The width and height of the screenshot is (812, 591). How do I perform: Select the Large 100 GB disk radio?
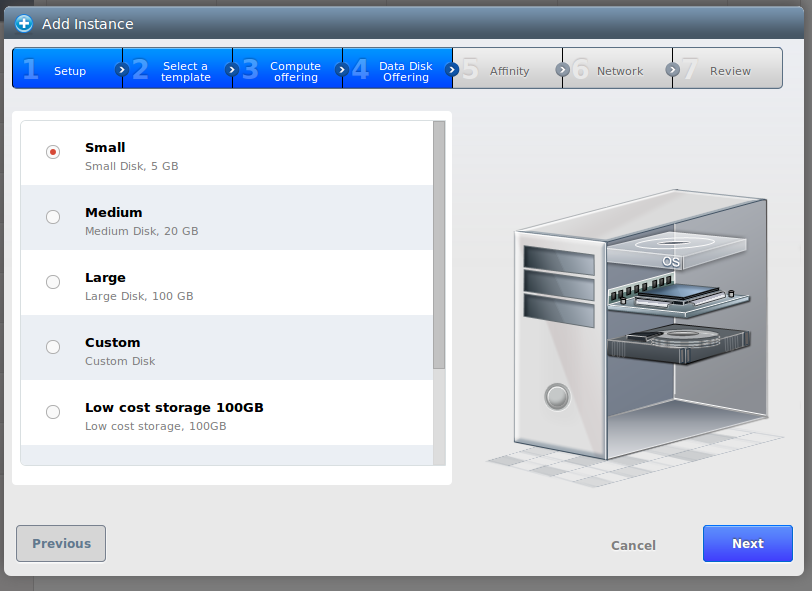[x=53, y=282]
